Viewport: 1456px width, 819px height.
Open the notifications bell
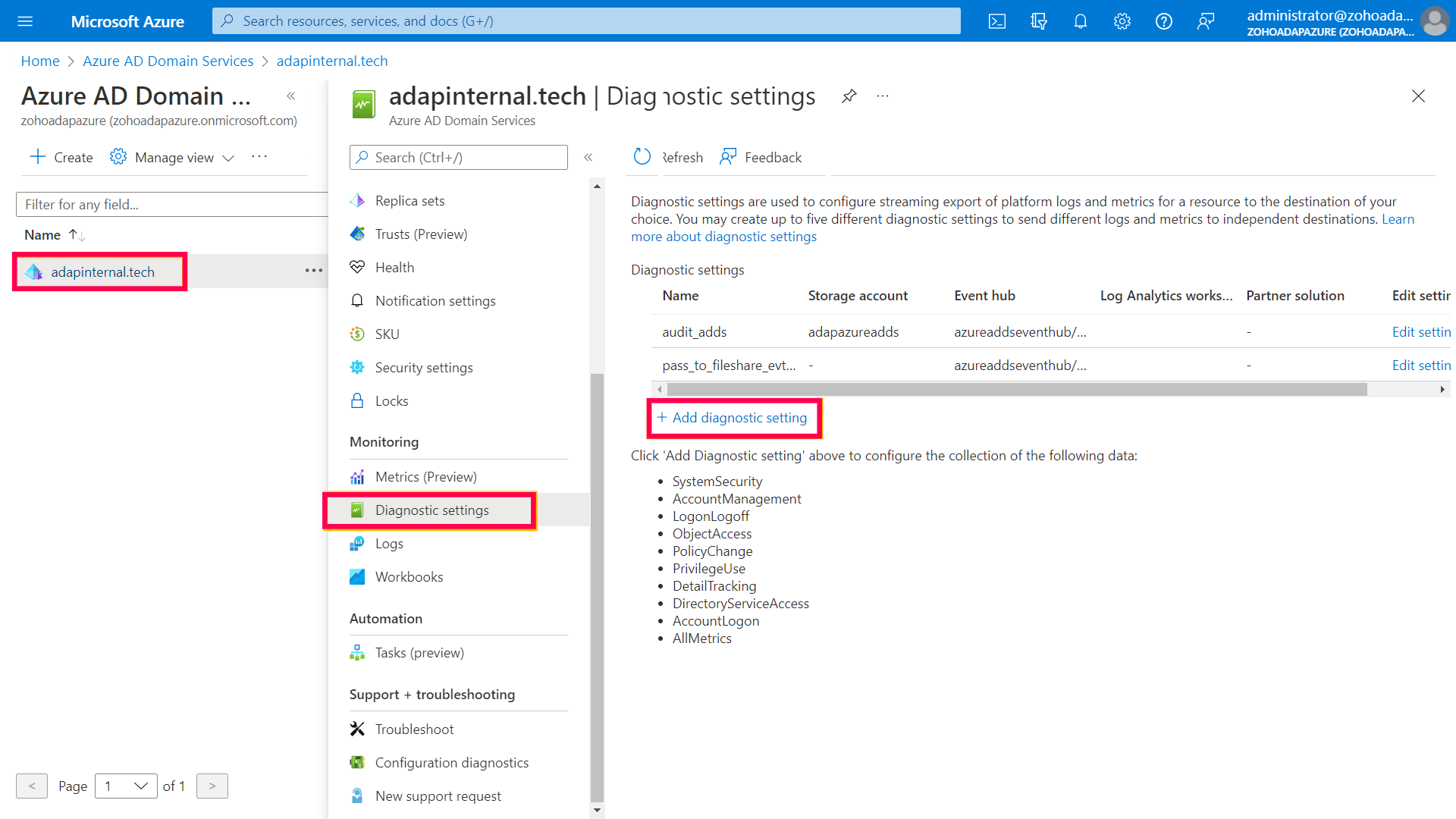pyautogui.click(x=1081, y=21)
